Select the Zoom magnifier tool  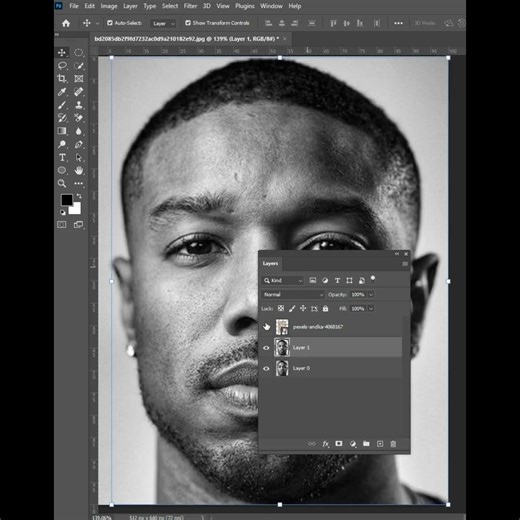(62, 183)
